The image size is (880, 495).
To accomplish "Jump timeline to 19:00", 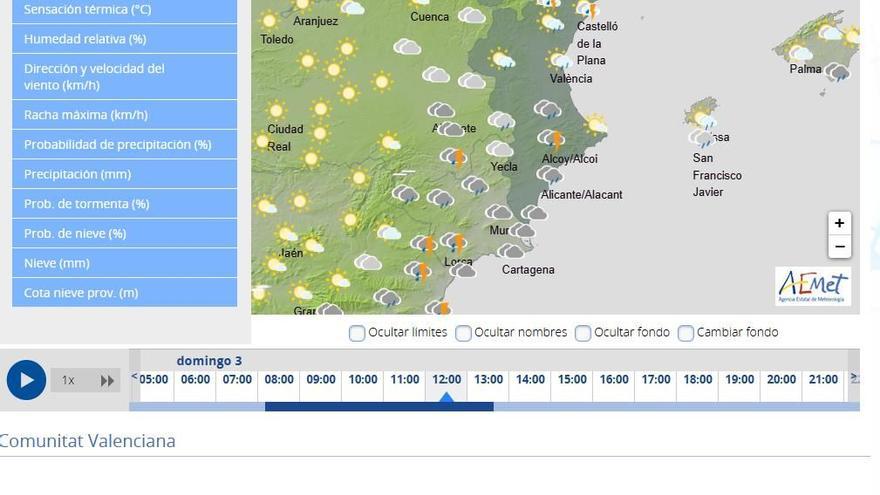I will (740, 379).
